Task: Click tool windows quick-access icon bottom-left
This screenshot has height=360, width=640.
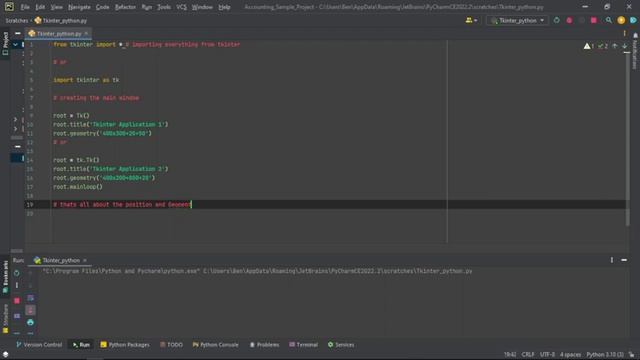Action: [x=5, y=354]
